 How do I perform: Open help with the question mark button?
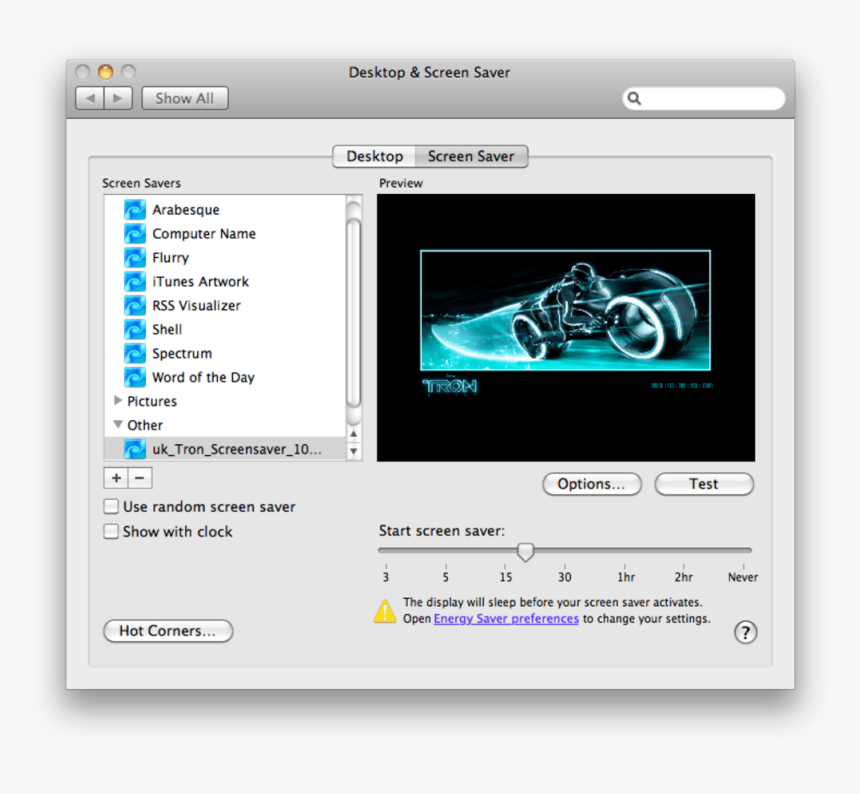[745, 632]
